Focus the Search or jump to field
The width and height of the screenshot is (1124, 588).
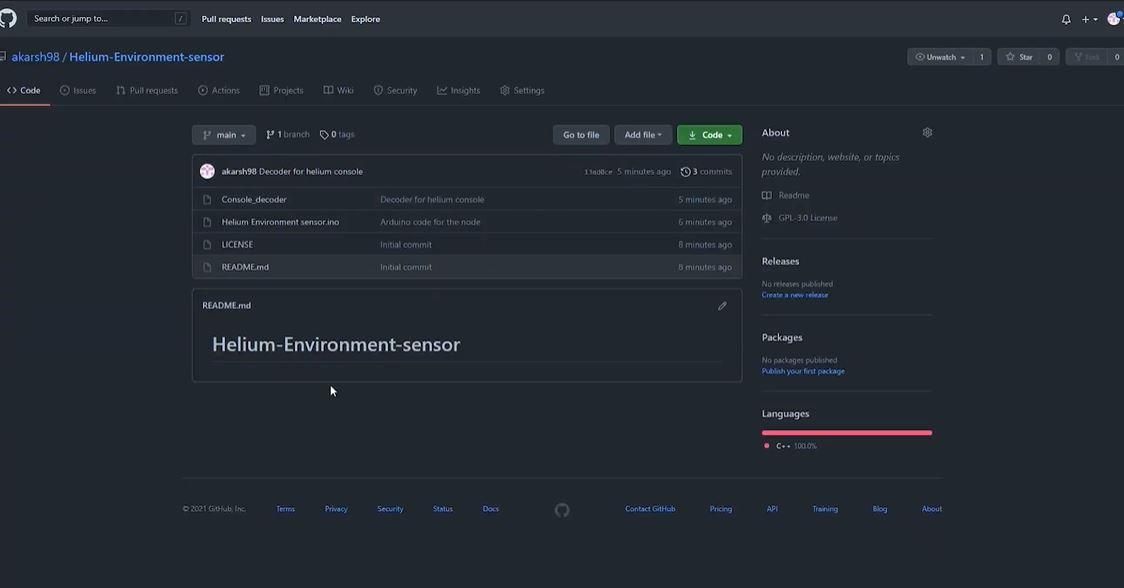[108, 19]
